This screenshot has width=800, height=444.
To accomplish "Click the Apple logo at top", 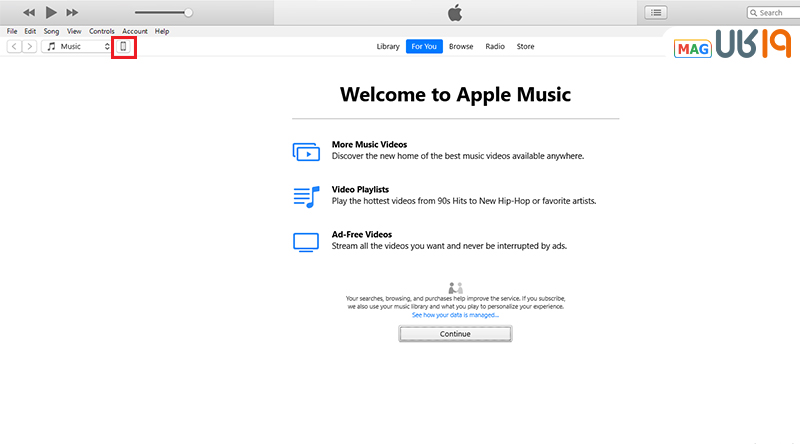I will (455, 12).
